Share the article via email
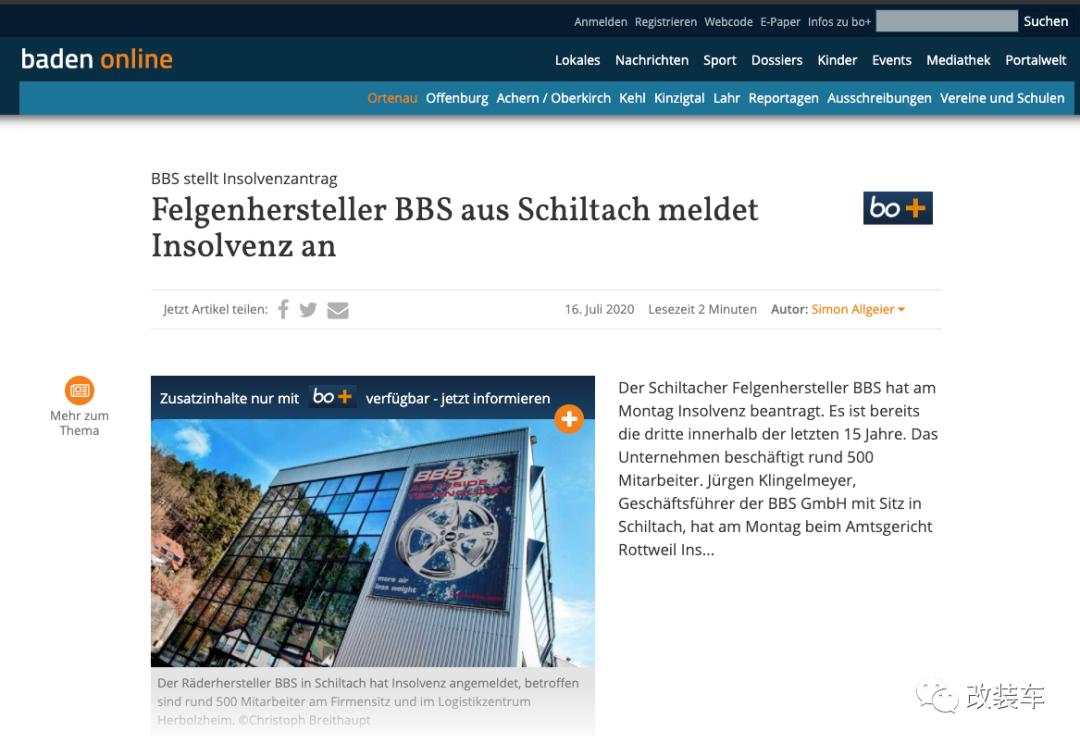This screenshot has width=1080, height=744. [338, 310]
